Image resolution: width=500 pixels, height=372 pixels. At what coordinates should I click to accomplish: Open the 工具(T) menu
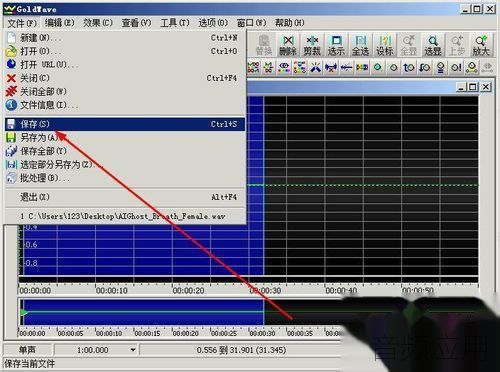(175, 23)
